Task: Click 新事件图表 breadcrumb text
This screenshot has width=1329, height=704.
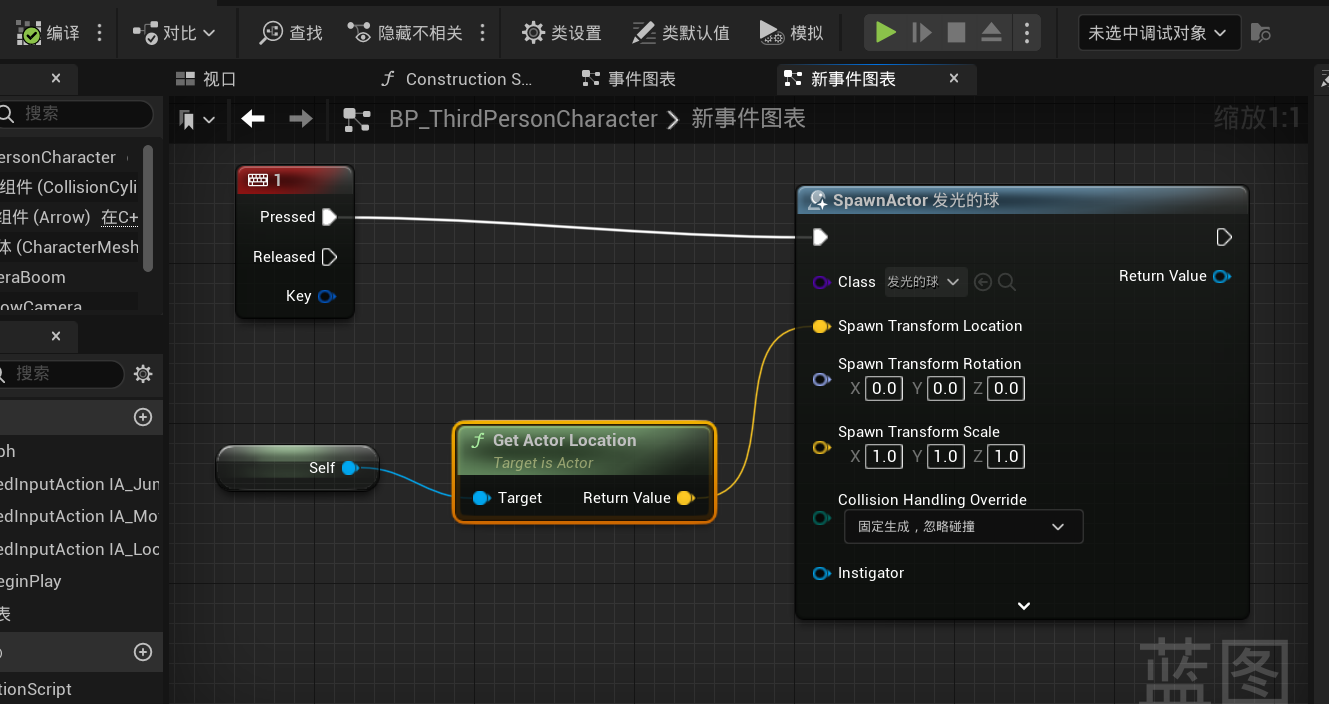Action: point(748,119)
